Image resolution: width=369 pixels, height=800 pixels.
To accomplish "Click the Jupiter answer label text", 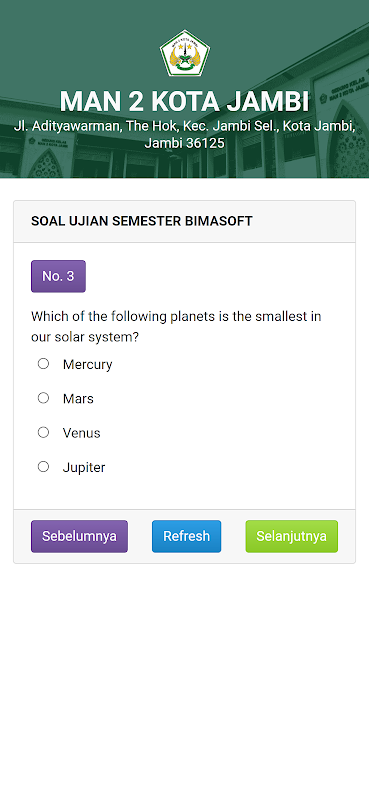I will [84, 468].
